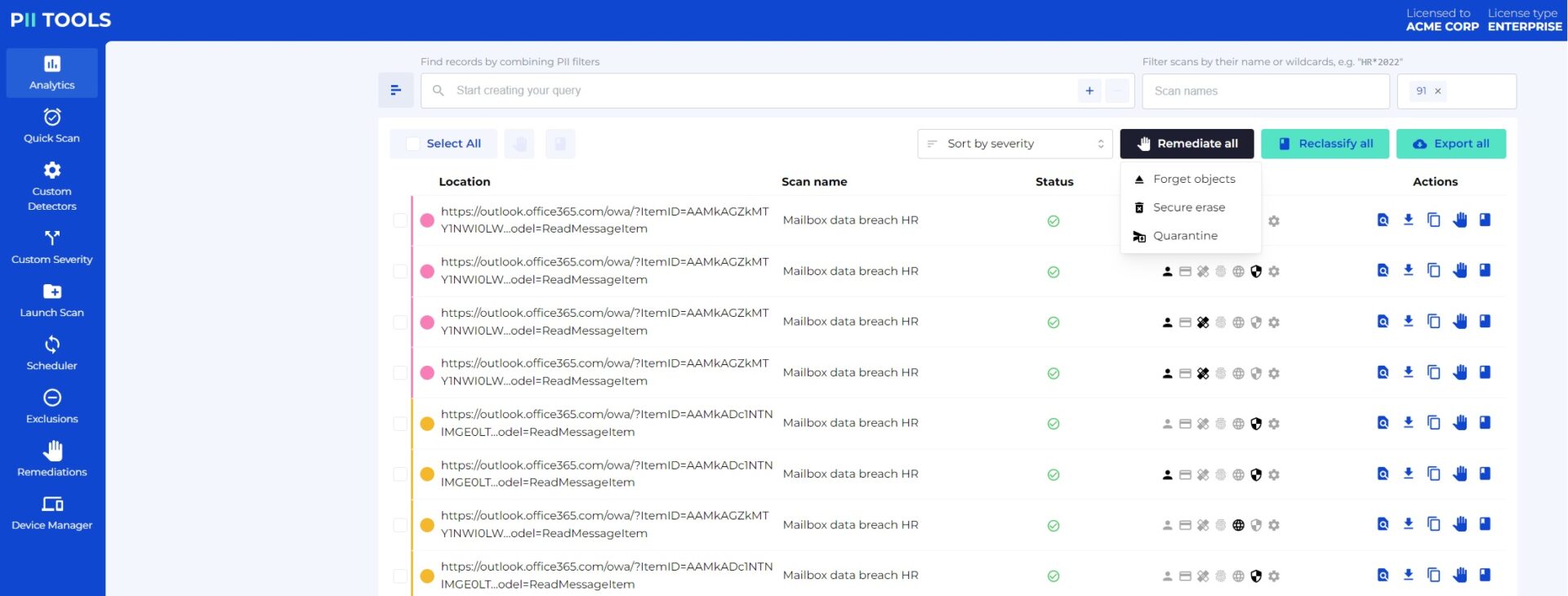Go to Exclusions in the sidebar
1568x596 pixels.
click(52, 407)
